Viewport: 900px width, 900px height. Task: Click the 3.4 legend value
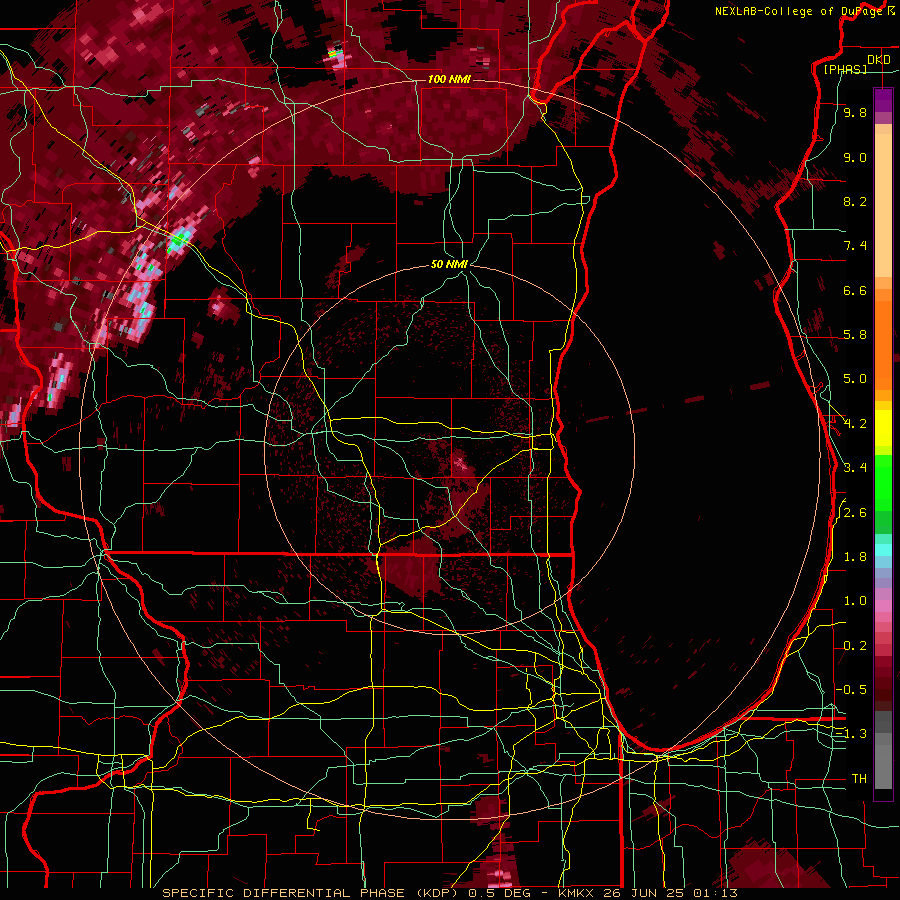(x=855, y=468)
